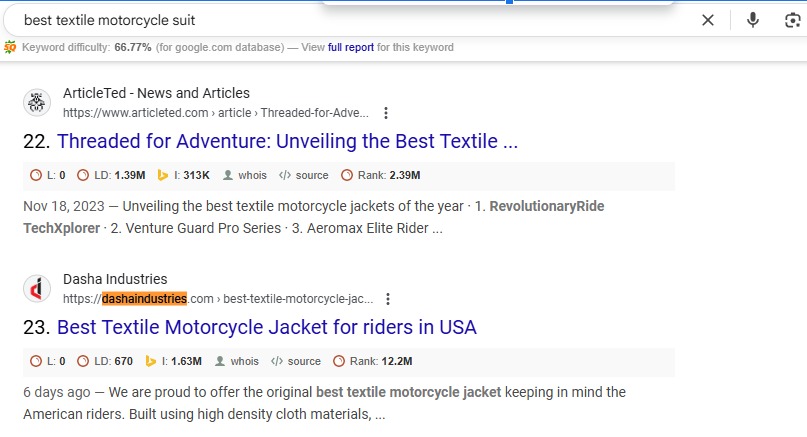Click the Bing index icon showing 1.63M
The height and width of the screenshot is (437, 807).
pyautogui.click(x=152, y=361)
